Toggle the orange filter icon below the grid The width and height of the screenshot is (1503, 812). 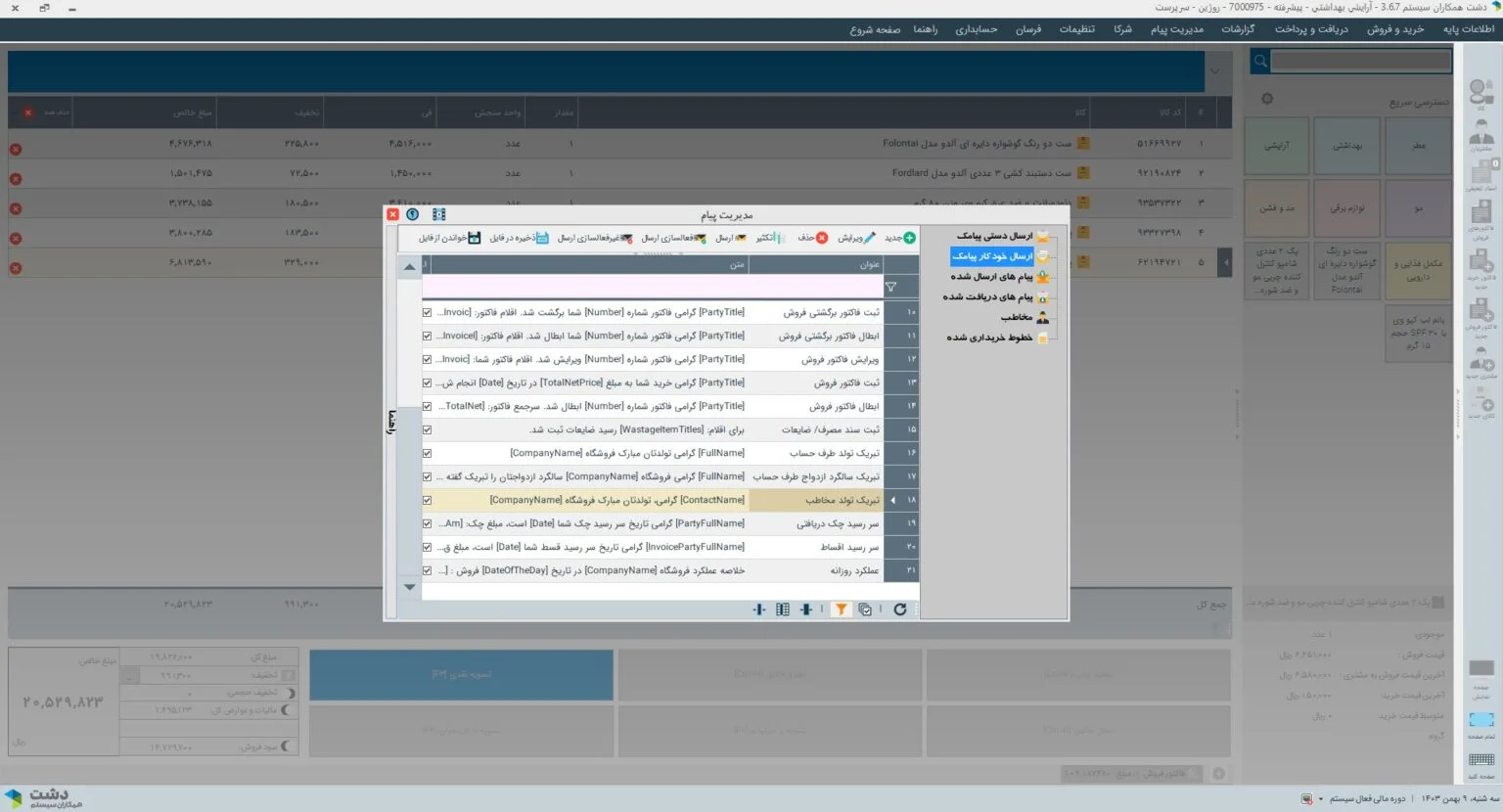pyautogui.click(x=841, y=609)
